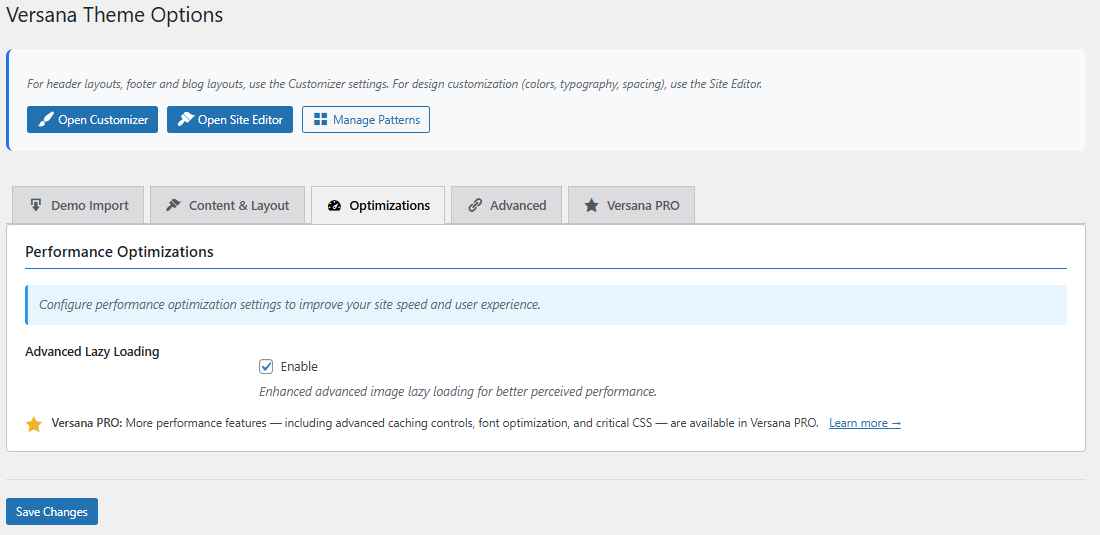Toggle the Advanced Lazy Loading Enable checkbox

point(266,366)
